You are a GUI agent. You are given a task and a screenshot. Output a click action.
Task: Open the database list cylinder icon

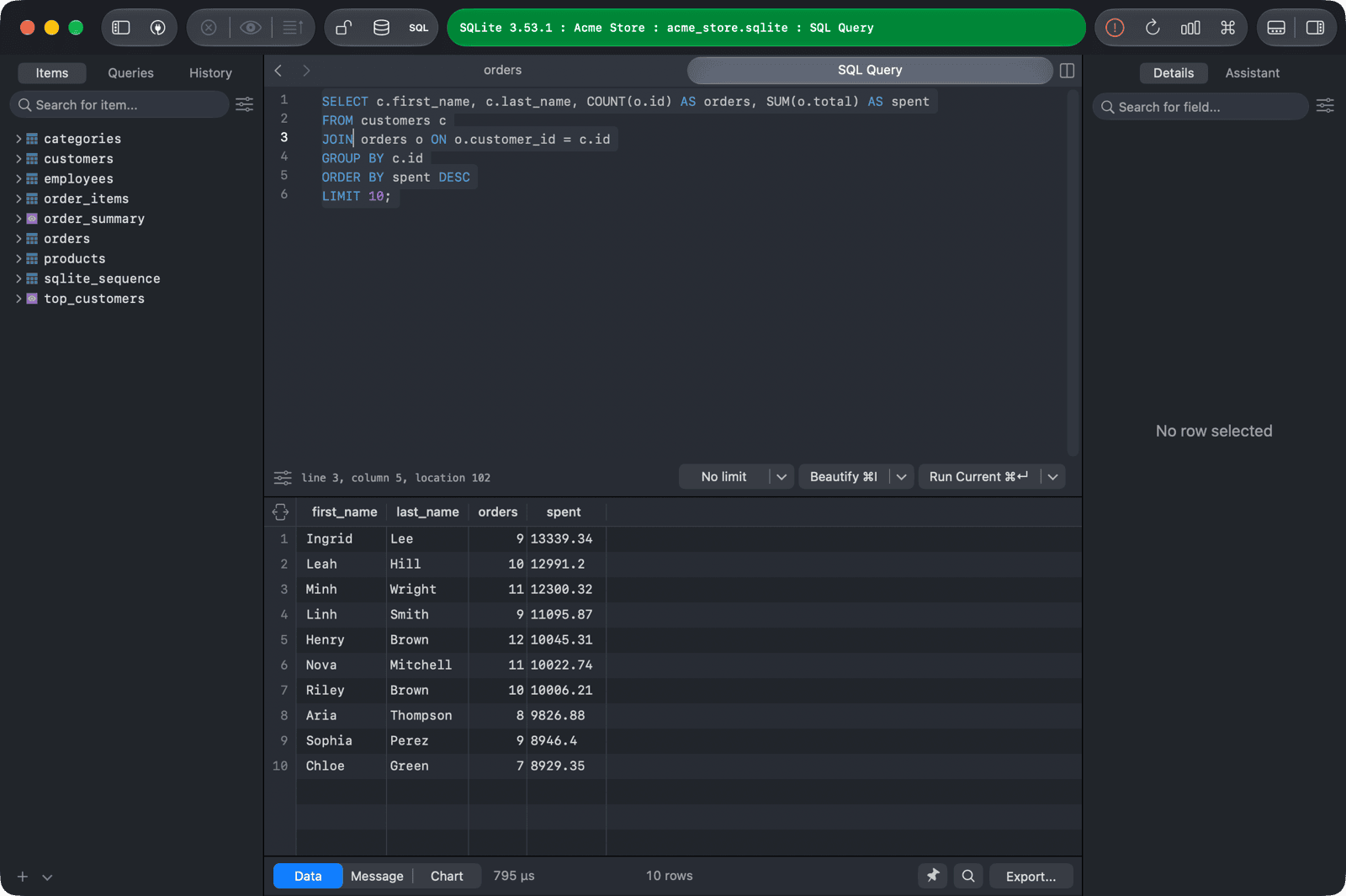(x=381, y=28)
